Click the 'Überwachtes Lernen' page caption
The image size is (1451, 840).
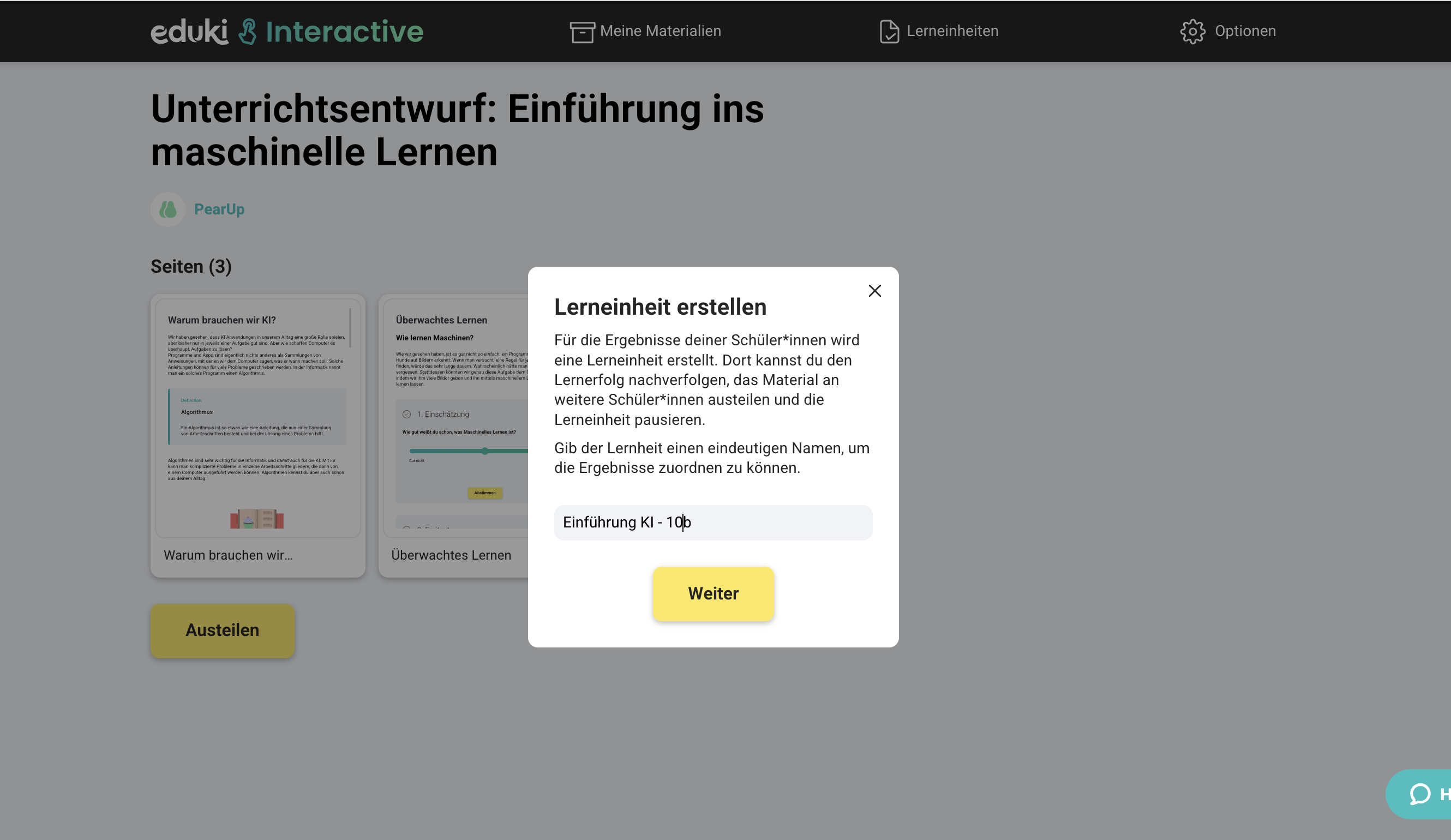point(451,555)
